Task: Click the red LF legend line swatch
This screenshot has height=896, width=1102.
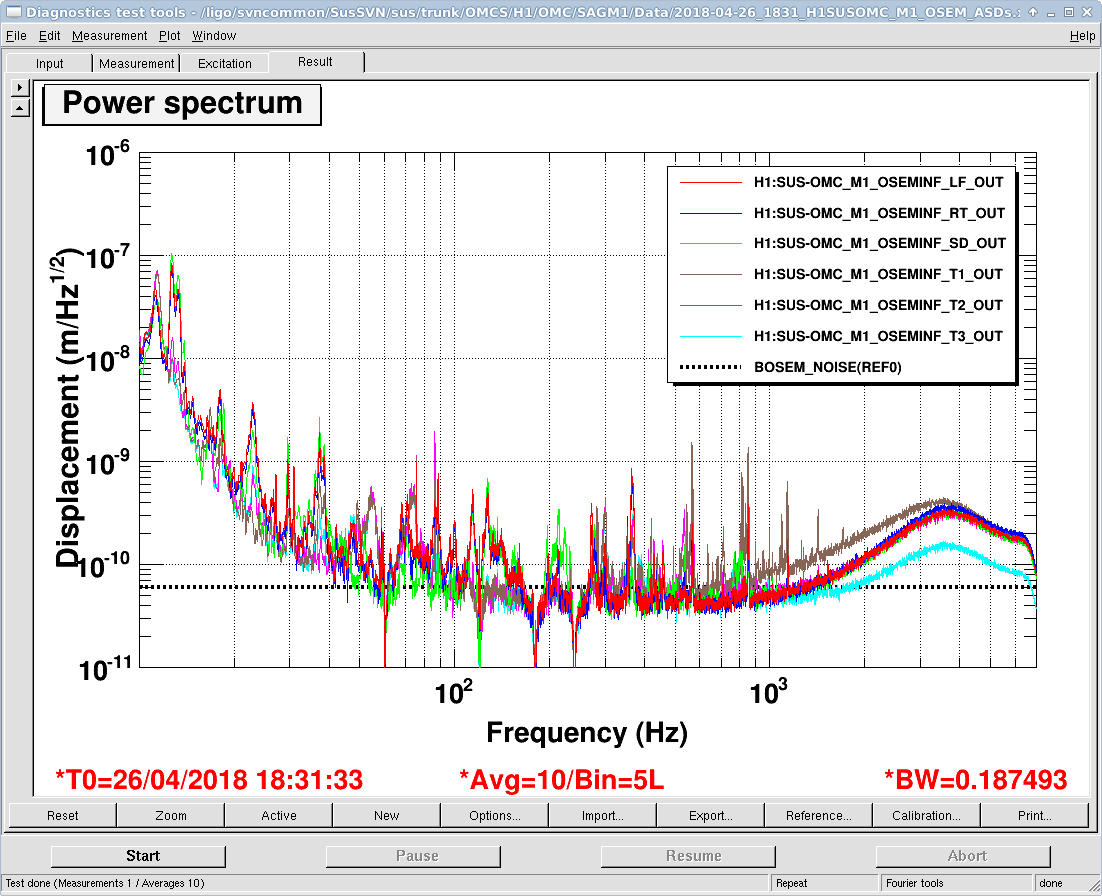Action: 711,183
